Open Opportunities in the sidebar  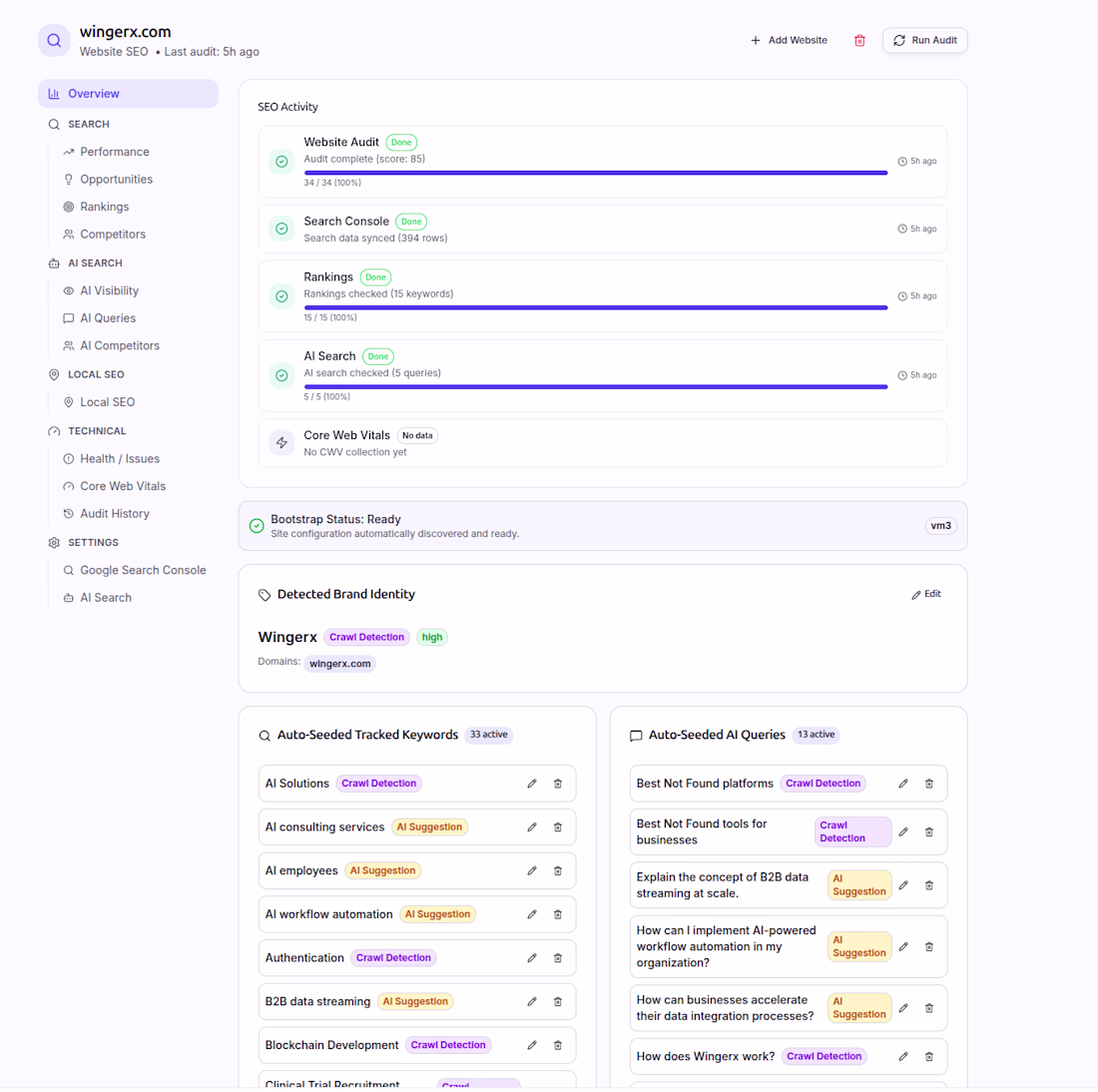(116, 180)
